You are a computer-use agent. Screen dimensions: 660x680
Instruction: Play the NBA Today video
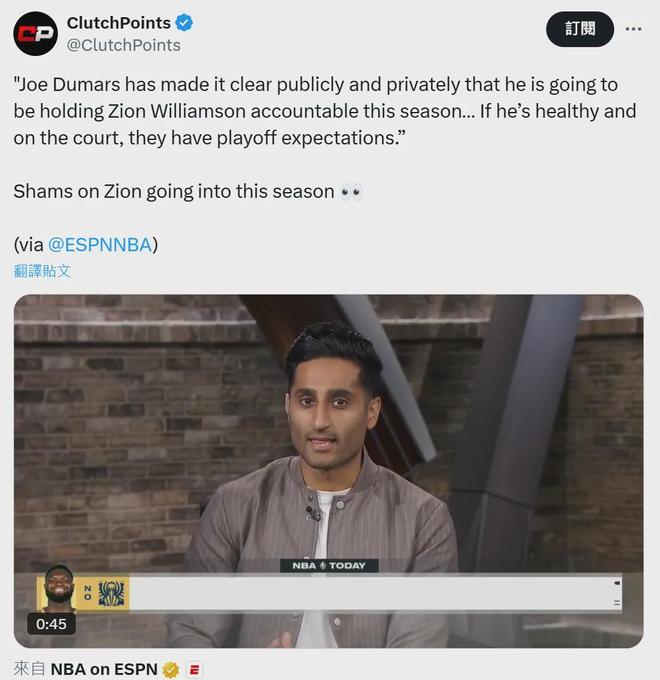(329, 471)
